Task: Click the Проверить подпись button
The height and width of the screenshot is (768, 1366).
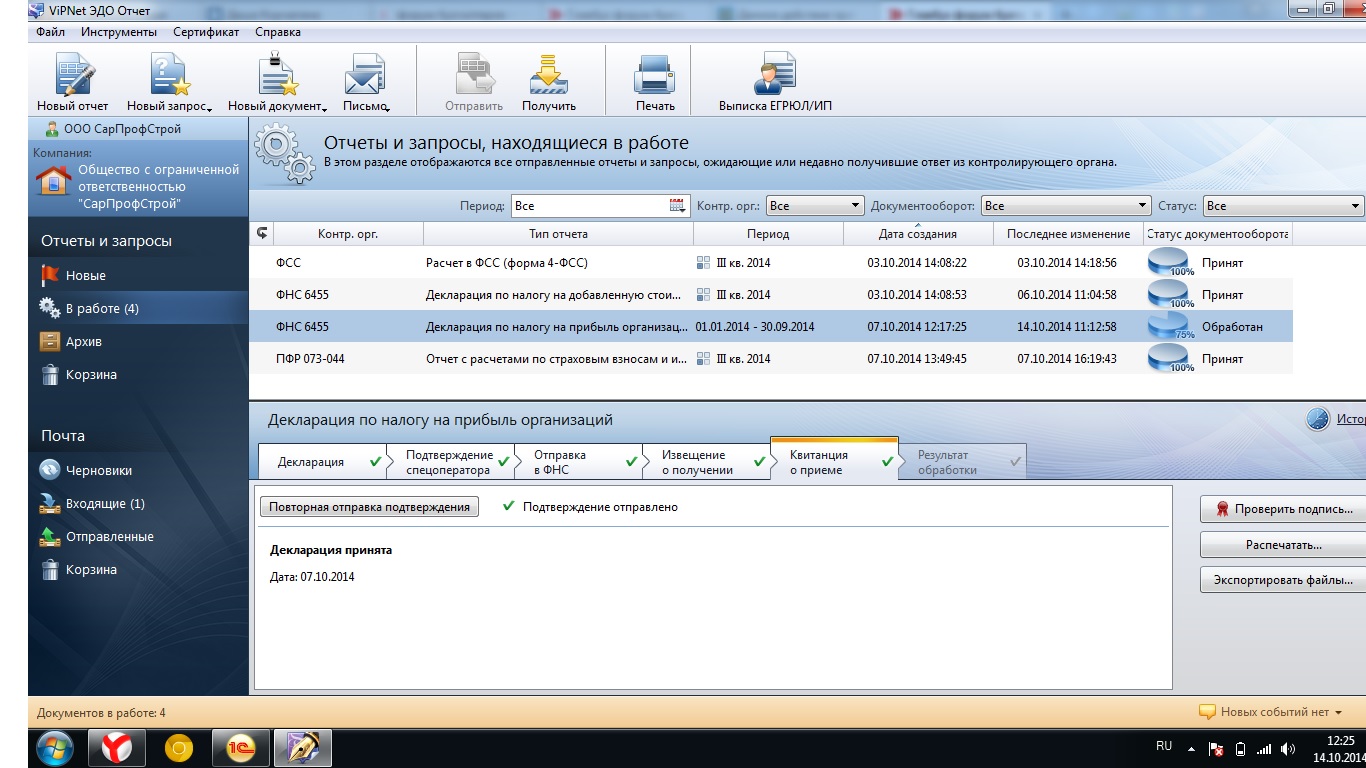Action: click(1283, 509)
